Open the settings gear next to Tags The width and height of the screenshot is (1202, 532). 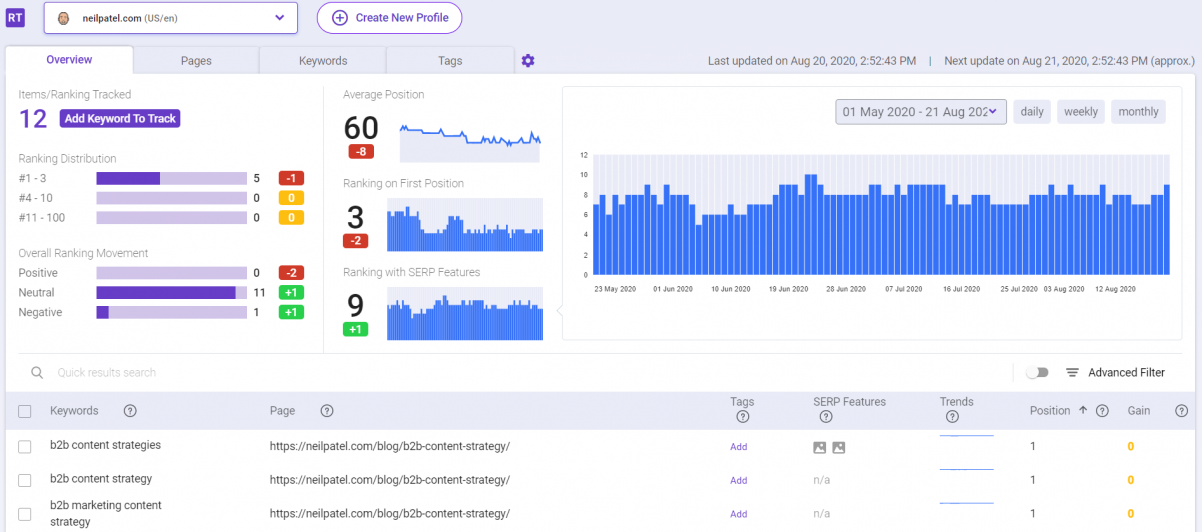[x=528, y=61]
